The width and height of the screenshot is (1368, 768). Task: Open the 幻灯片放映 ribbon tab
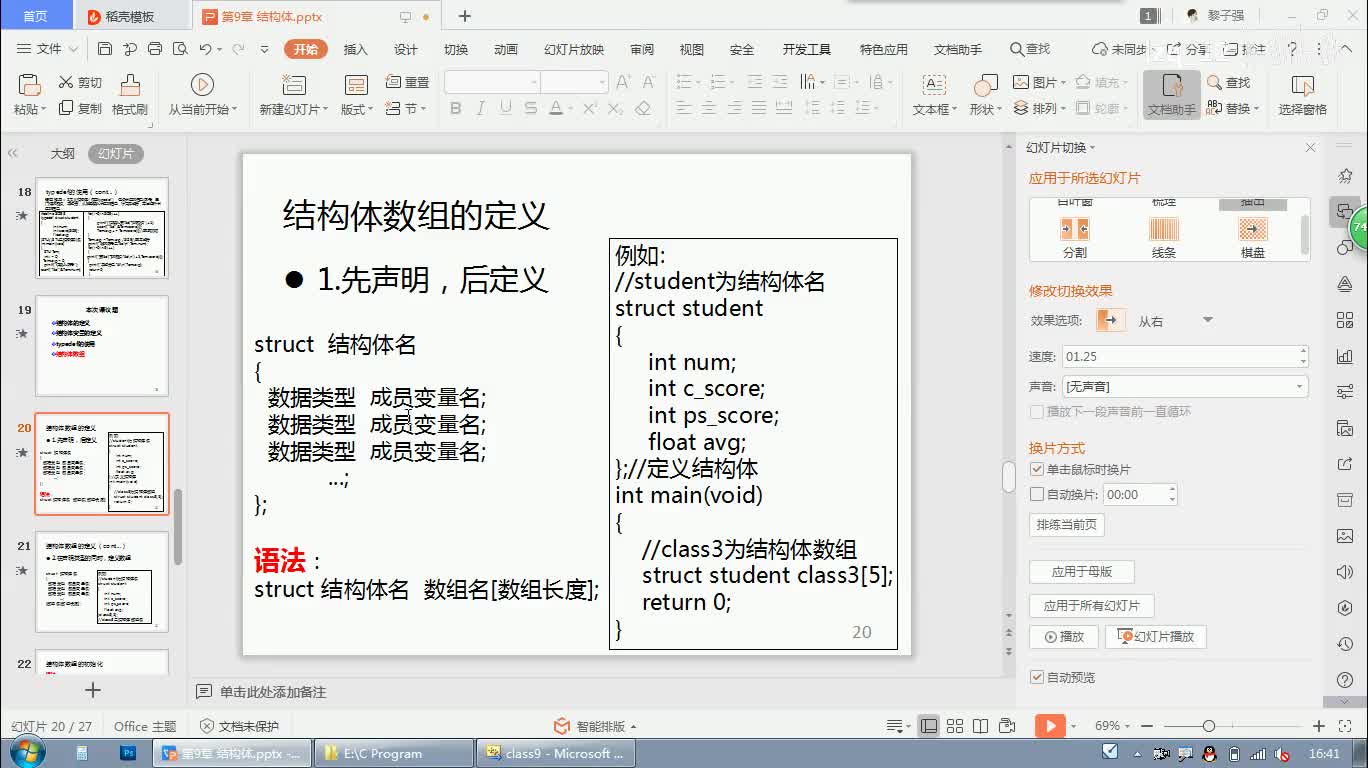pos(574,49)
